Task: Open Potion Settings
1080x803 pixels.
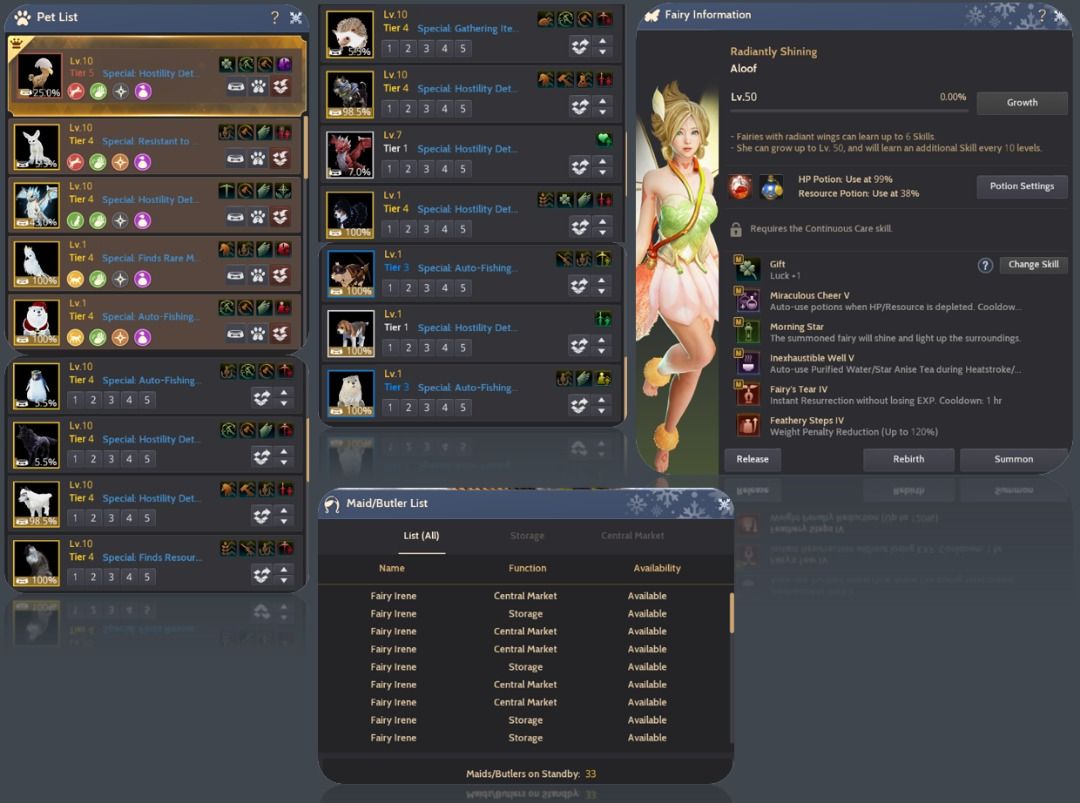Action: pyautogui.click(x=1022, y=186)
